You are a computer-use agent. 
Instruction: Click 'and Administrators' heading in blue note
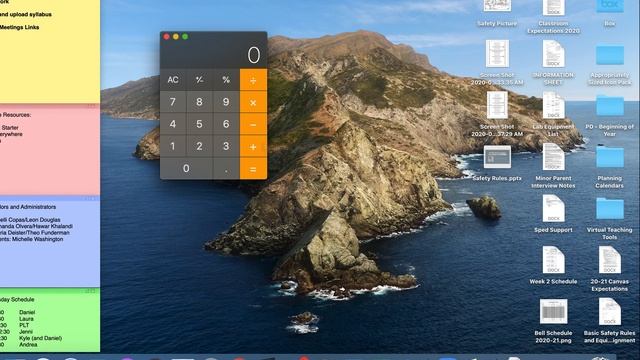[x=31, y=207]
